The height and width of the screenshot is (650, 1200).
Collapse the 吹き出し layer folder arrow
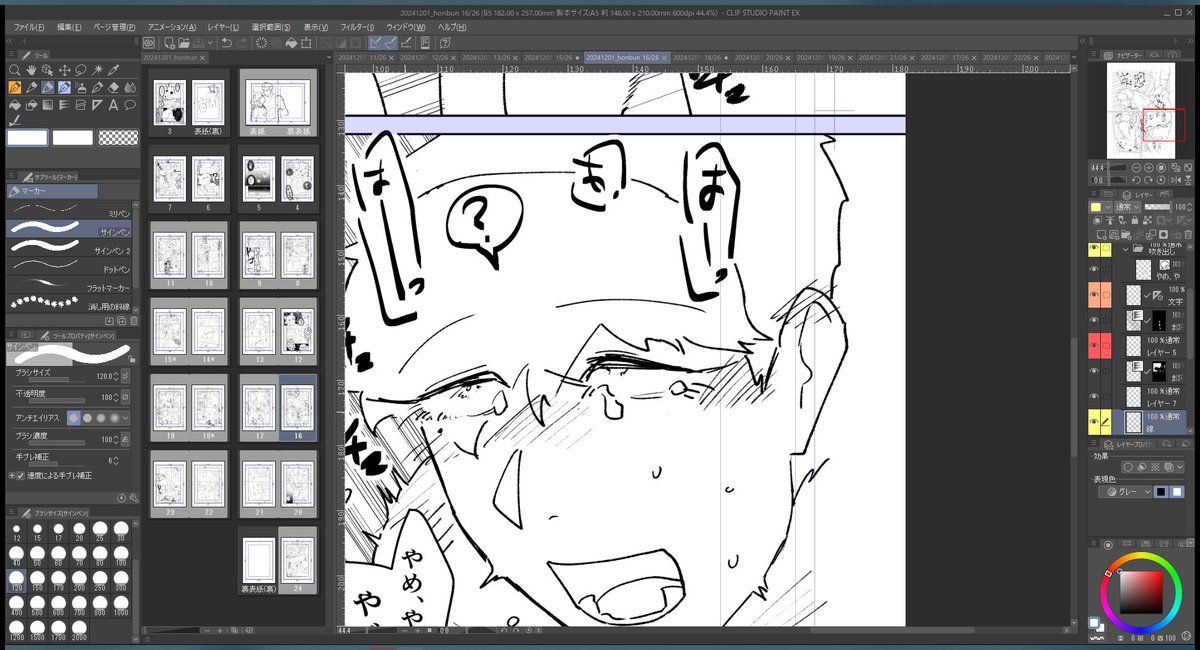pyautogui.click(x=1126, y=249)
